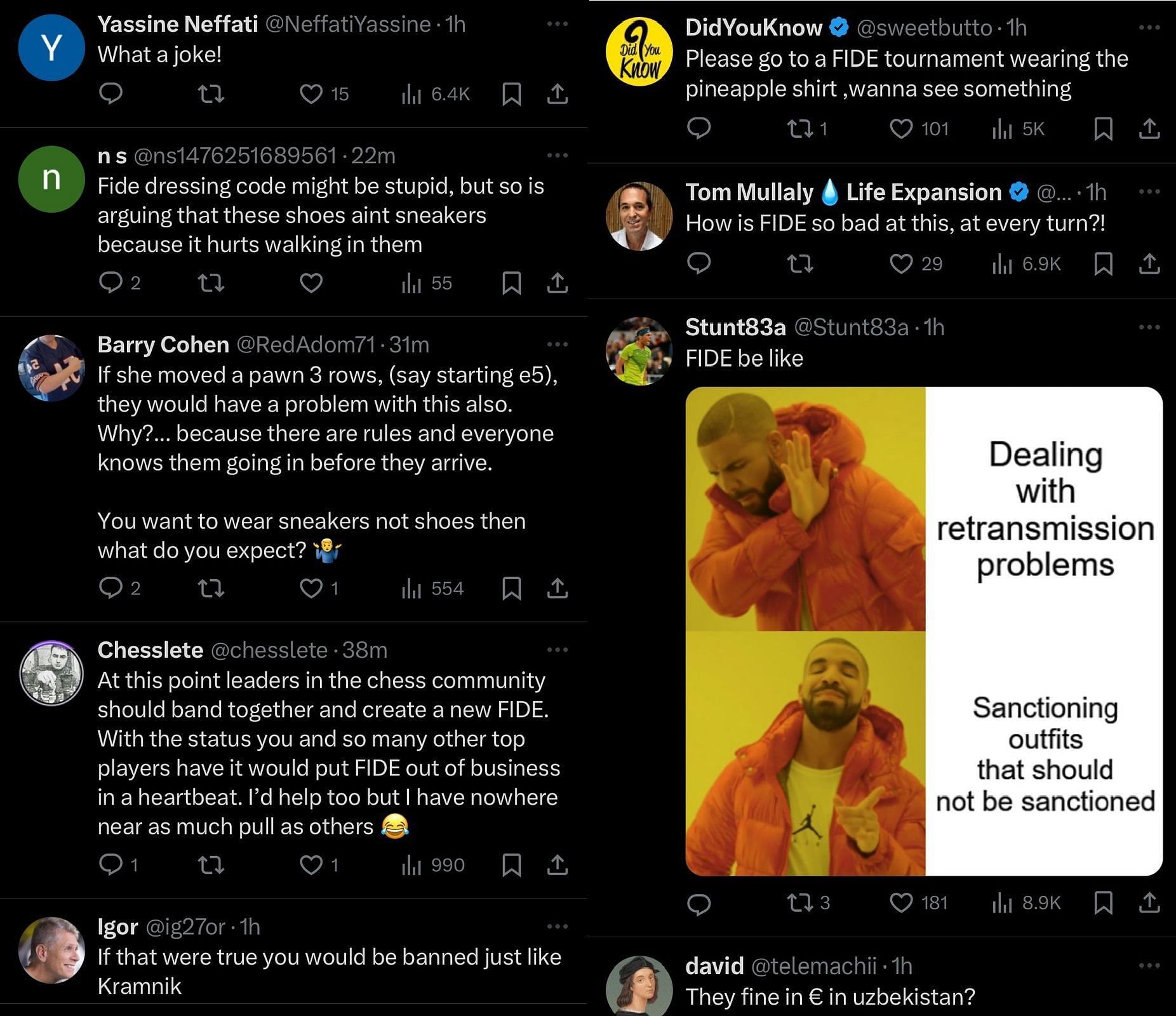Open more options for Yassine Neffati's tweet
Viewport: 1176px width, 1016px height.
point(557,24)
